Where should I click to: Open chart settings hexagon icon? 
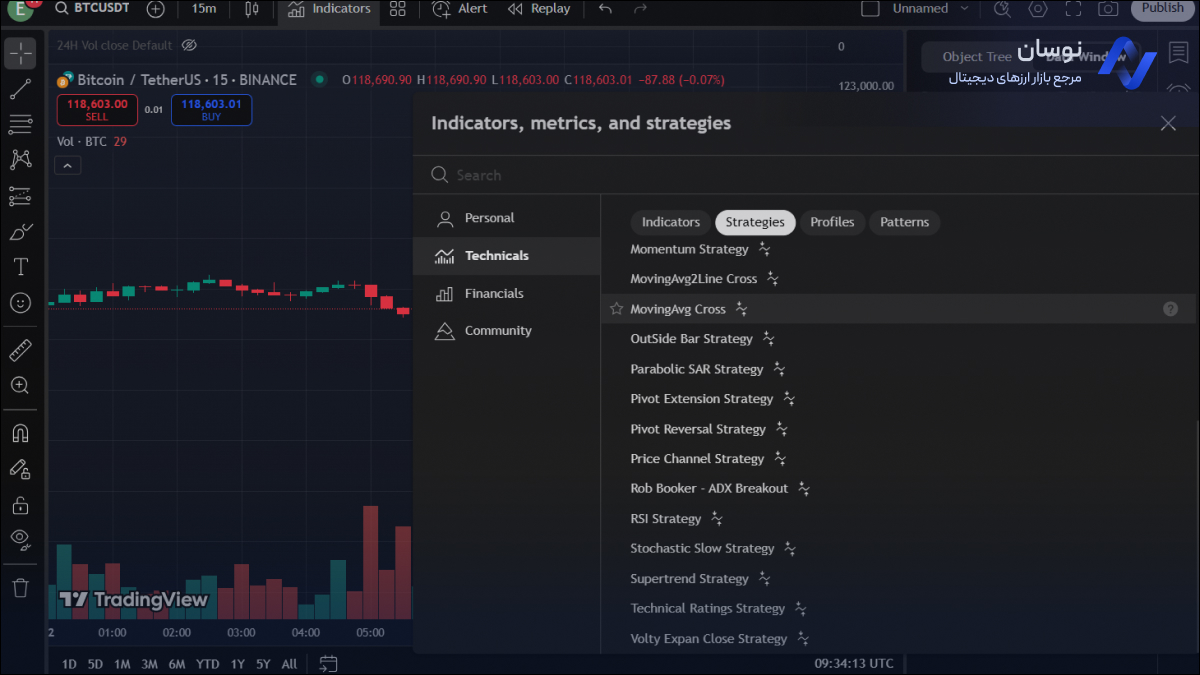1038,9
